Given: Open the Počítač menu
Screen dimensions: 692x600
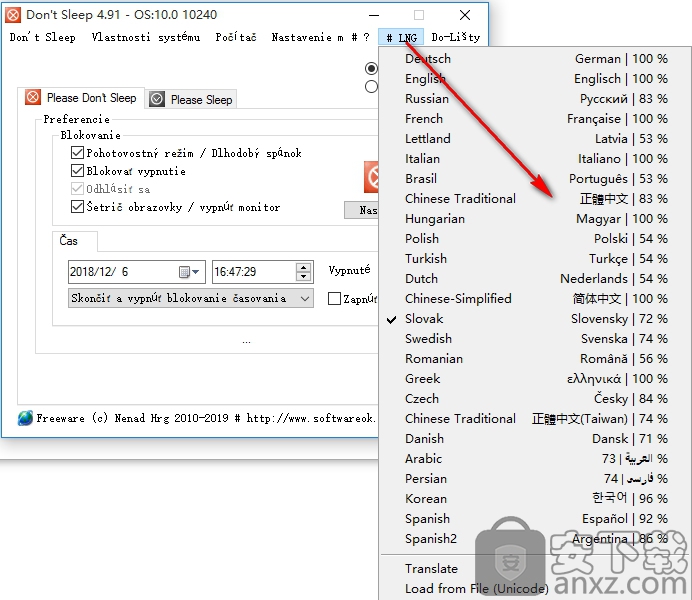Looking at the screenshot, I should (x=236, y=37).
